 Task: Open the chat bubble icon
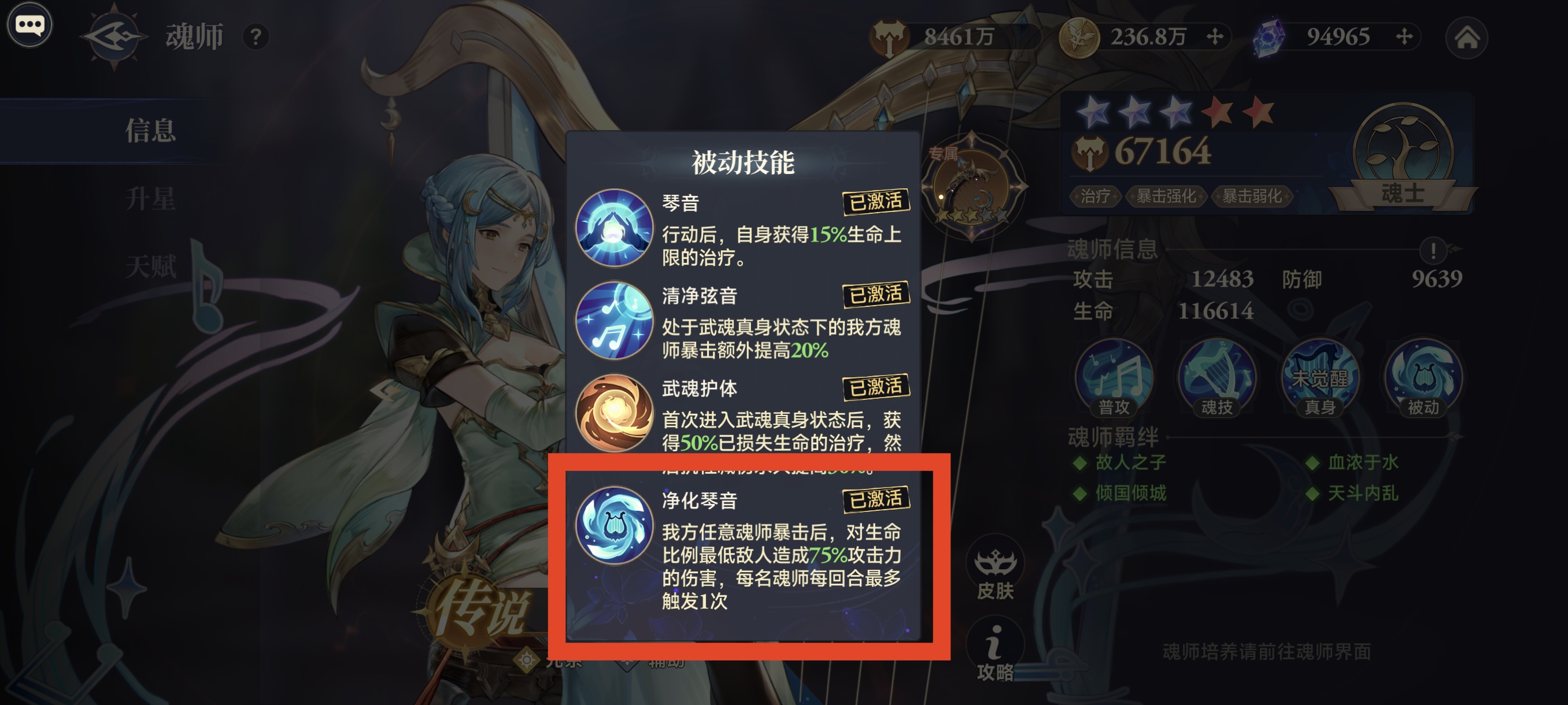tap(29, 24)
